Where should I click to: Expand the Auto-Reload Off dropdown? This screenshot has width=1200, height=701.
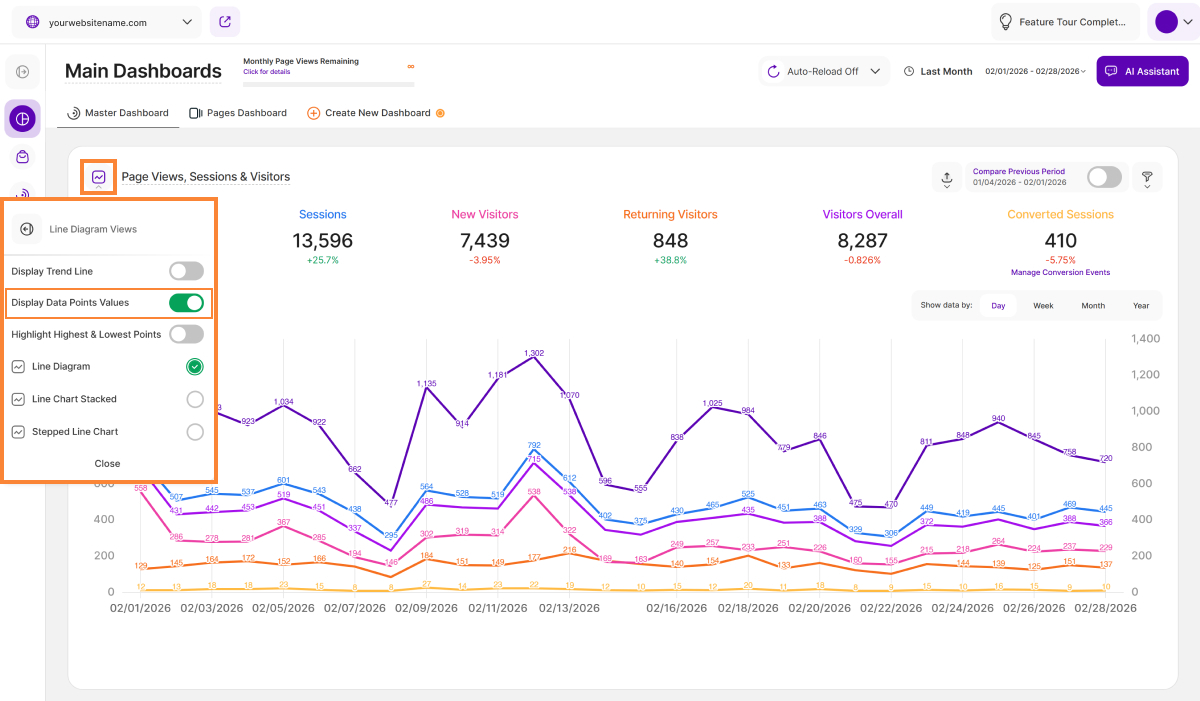[x=824, y=72]
